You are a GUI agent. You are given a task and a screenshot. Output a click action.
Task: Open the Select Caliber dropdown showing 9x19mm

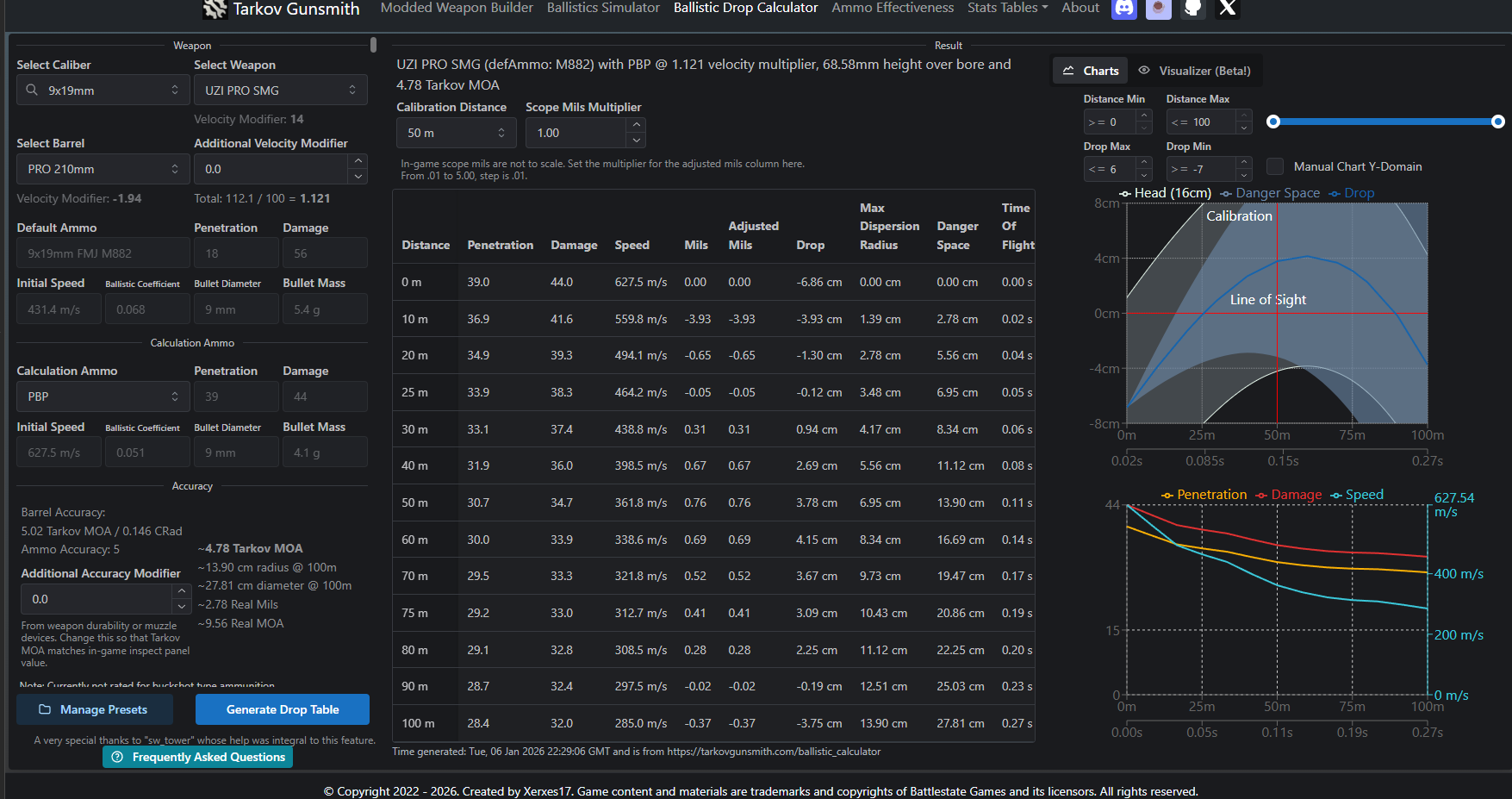(103, 90)
